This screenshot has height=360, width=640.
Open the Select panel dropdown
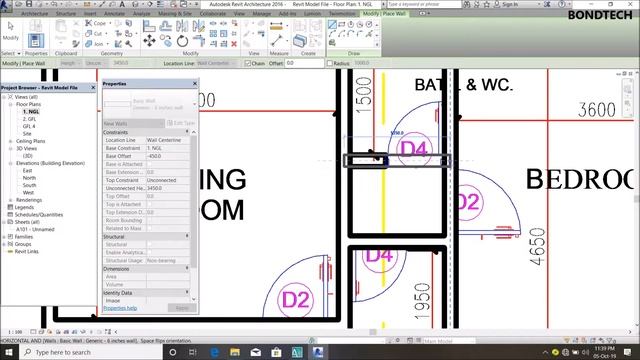click(11, 53)
